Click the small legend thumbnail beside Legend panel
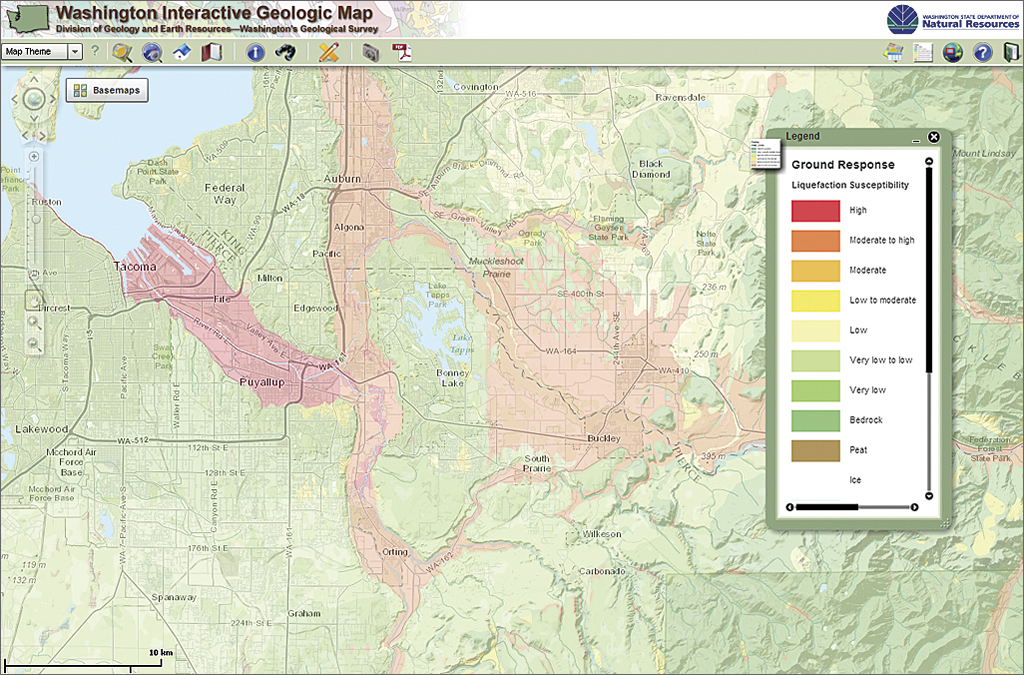 (765, 154)
